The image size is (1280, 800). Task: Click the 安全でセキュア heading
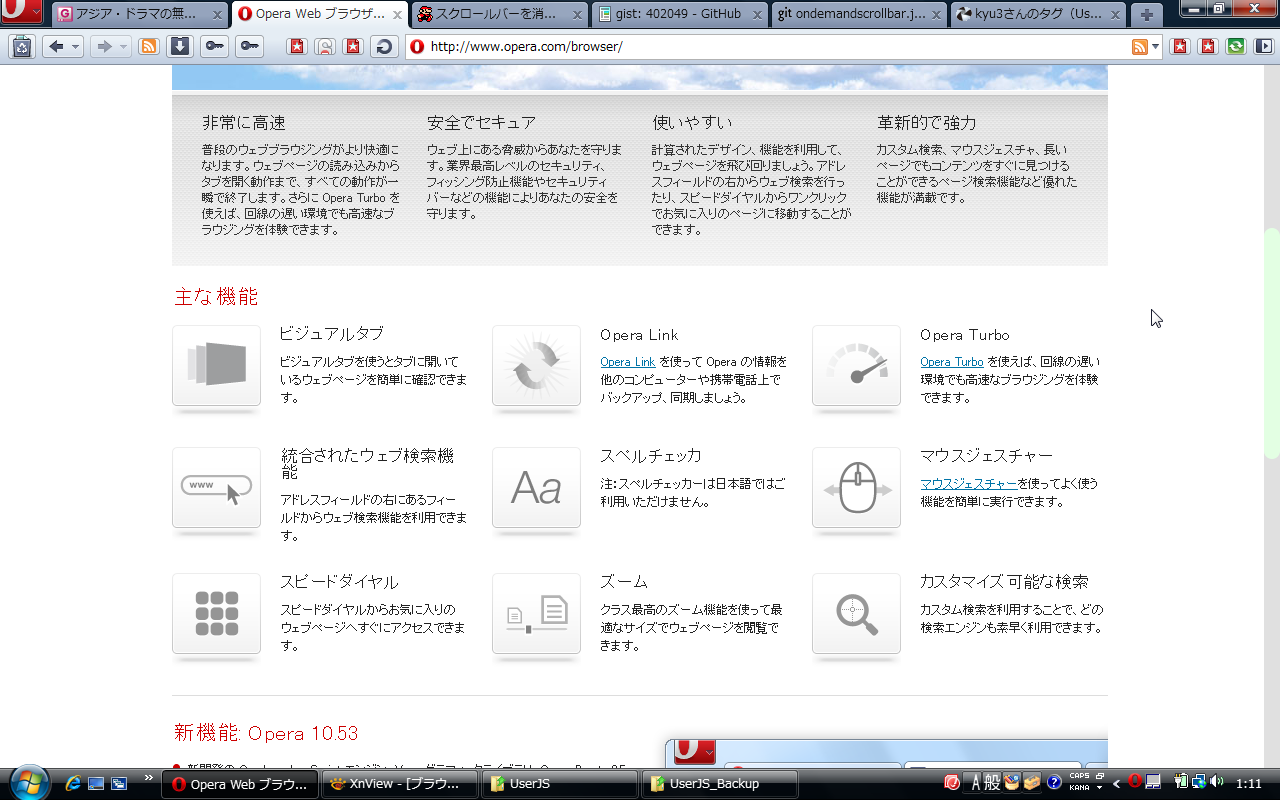tap(482, 123)
